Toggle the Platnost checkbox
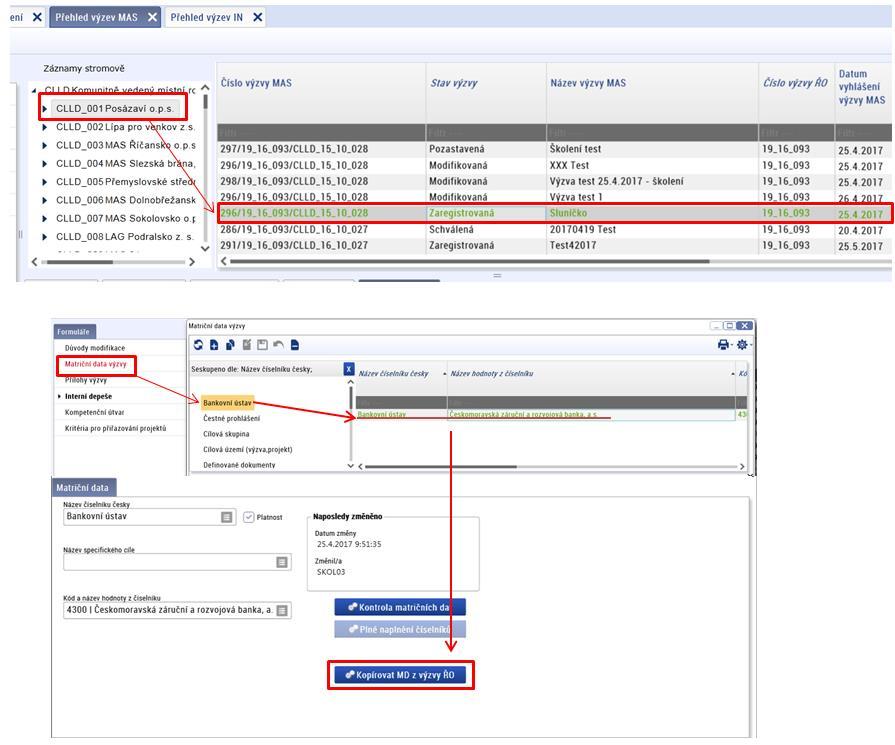This screenshot has width=895, height=745. [248, 517]
